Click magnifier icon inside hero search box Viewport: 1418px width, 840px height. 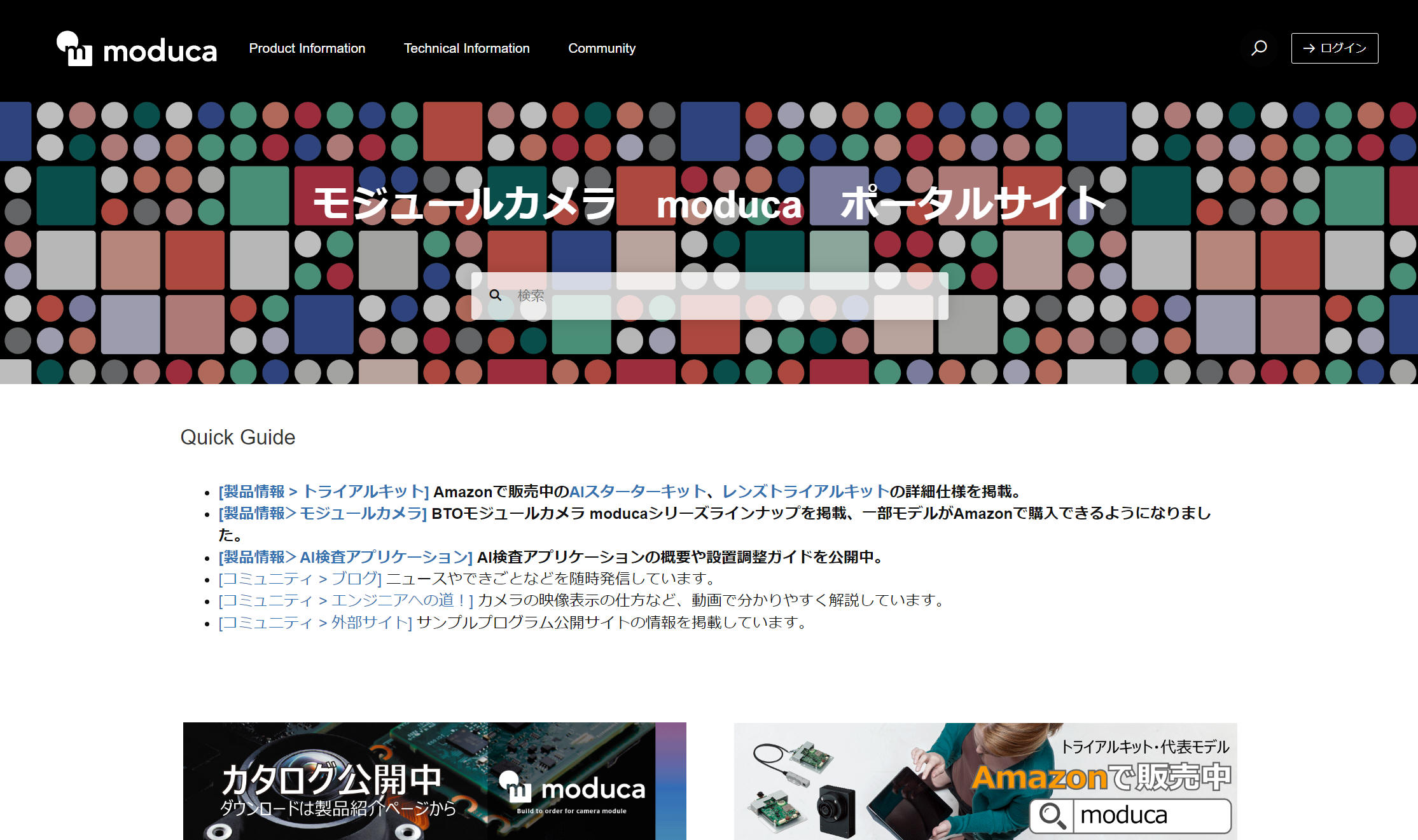[x=496, y=295]
